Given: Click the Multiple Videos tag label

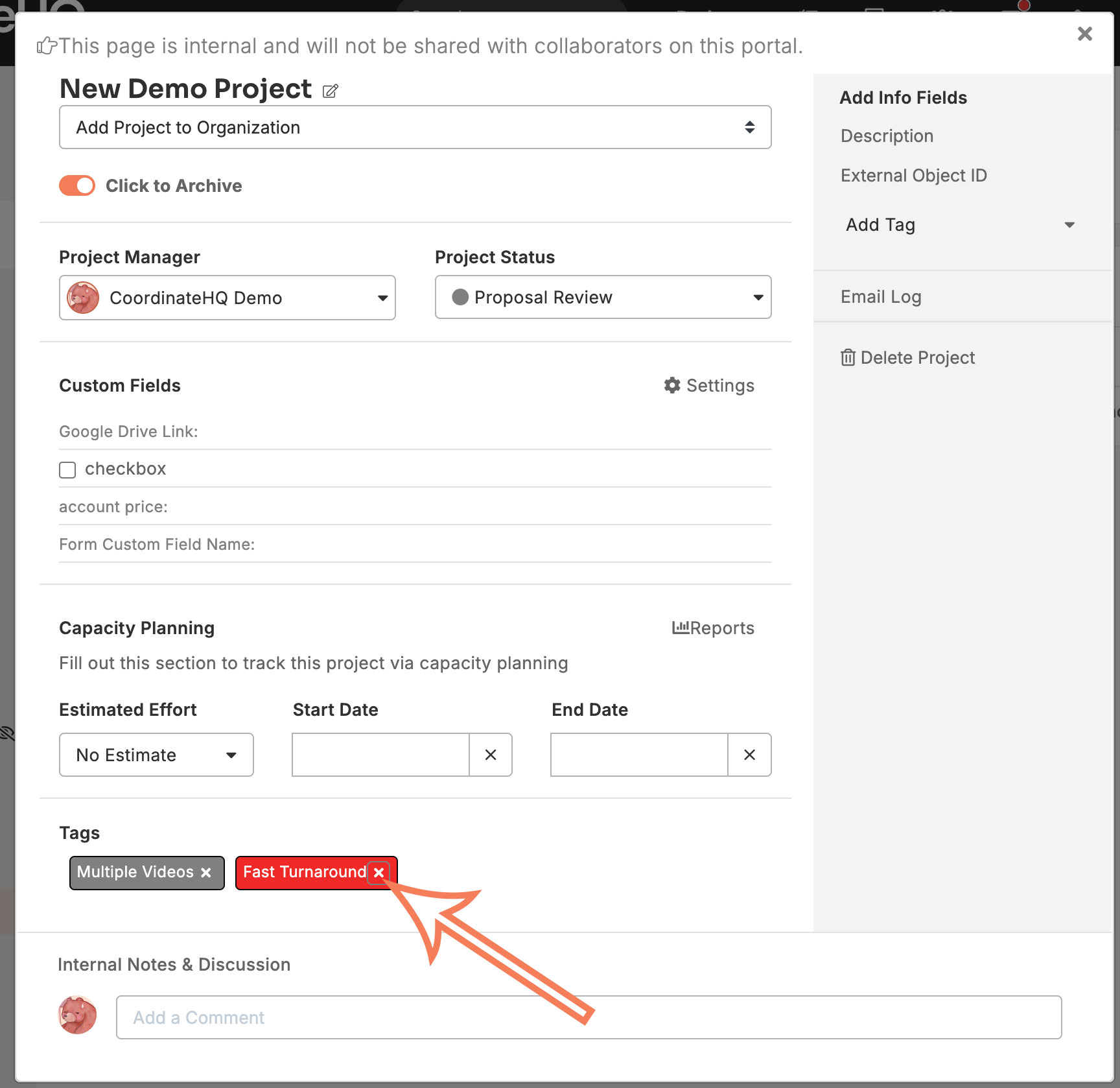Looking at the screenshot, I should [x=135, y=872].
